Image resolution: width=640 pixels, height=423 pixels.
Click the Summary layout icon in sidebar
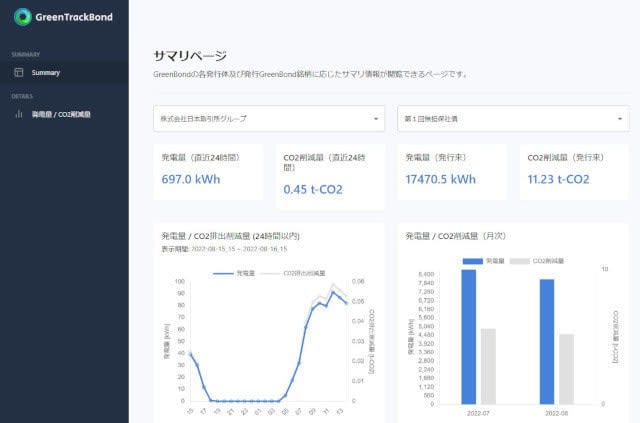coord(18,73)
